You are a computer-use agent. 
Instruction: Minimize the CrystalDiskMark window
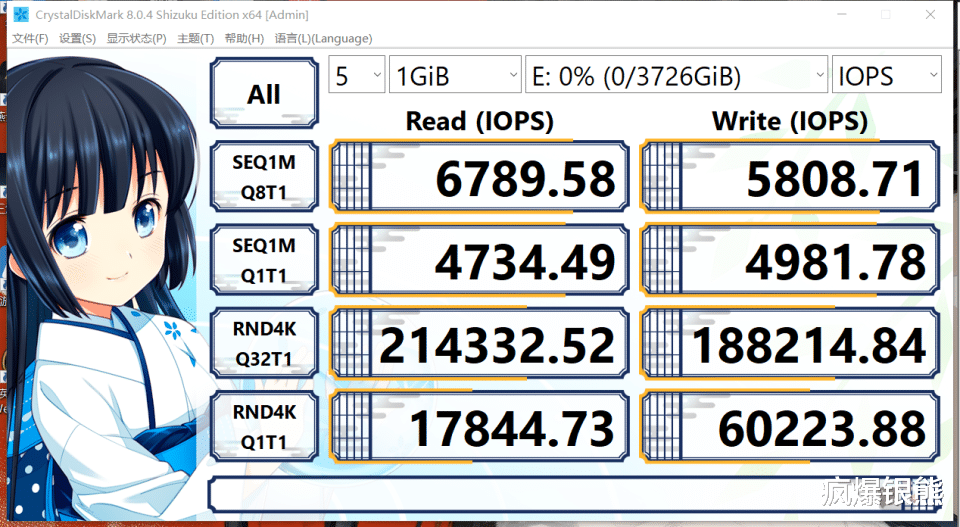842,14
